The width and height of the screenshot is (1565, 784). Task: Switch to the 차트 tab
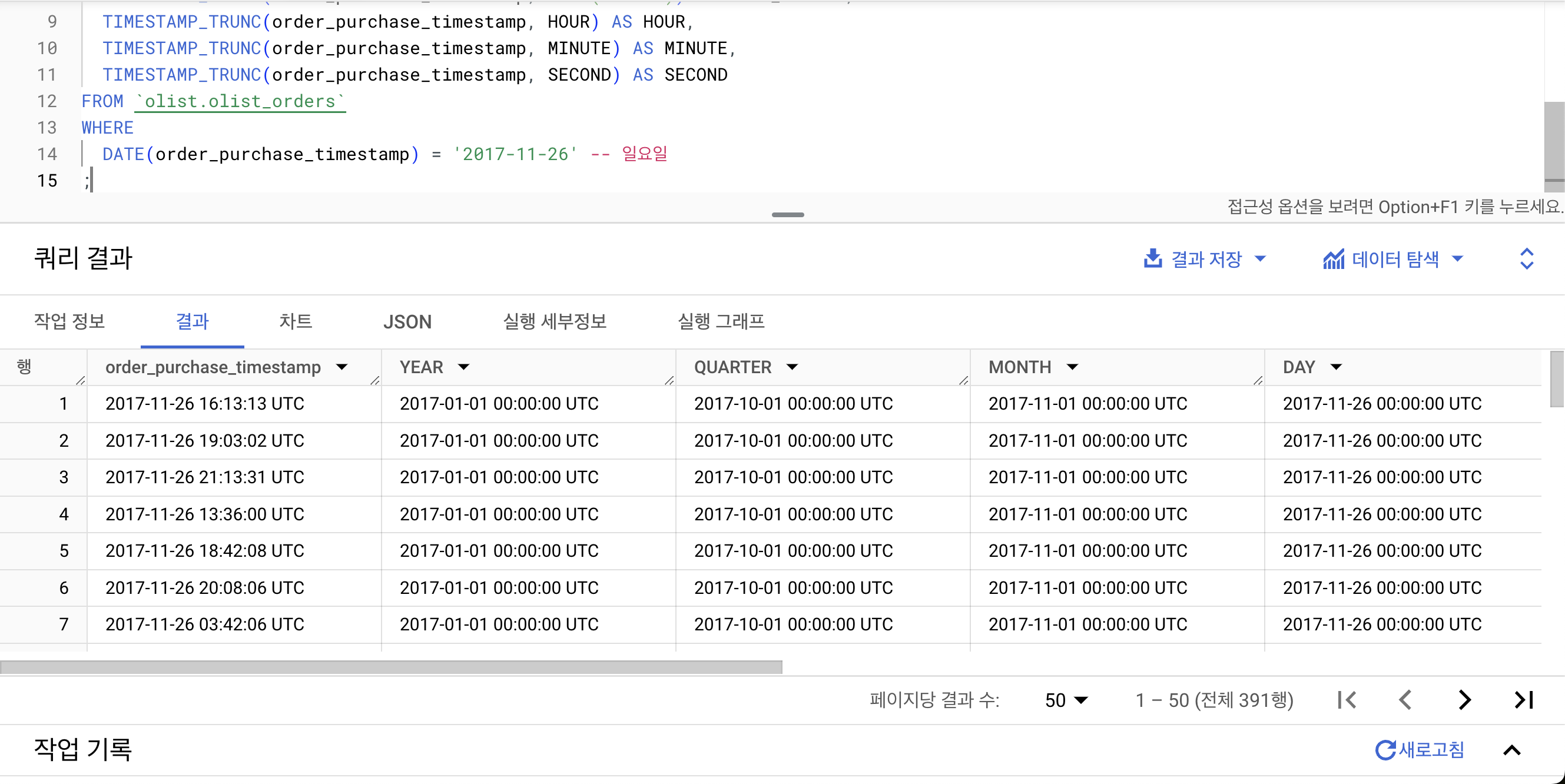(x=295, y=321)
